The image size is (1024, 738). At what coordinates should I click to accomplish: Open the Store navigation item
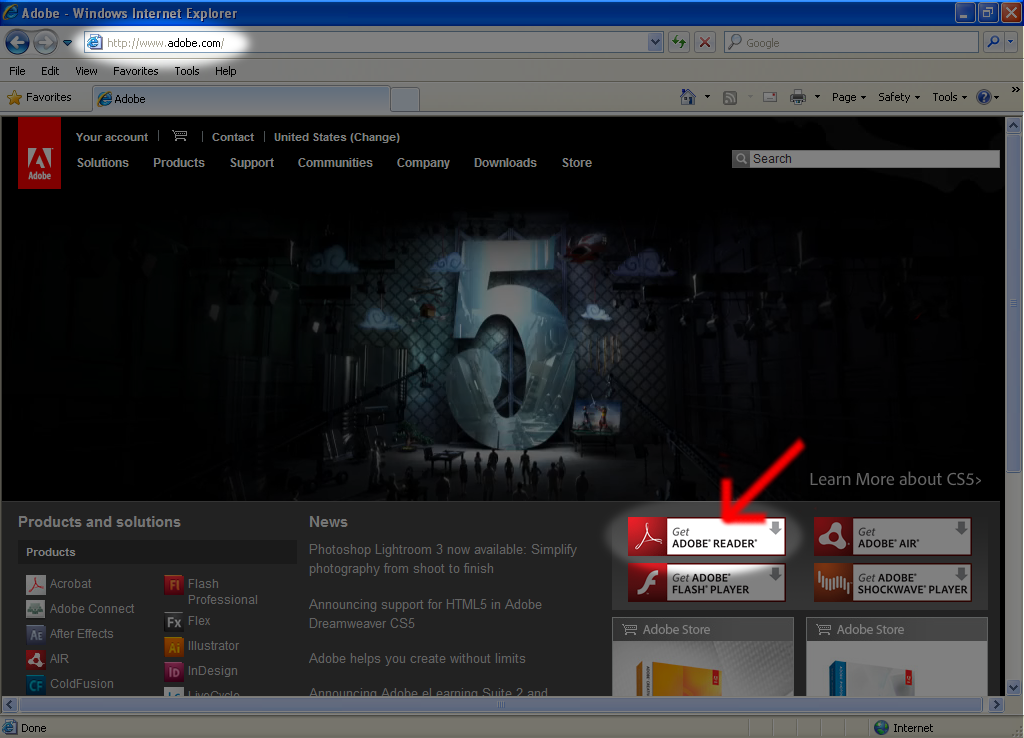point(577,163)
